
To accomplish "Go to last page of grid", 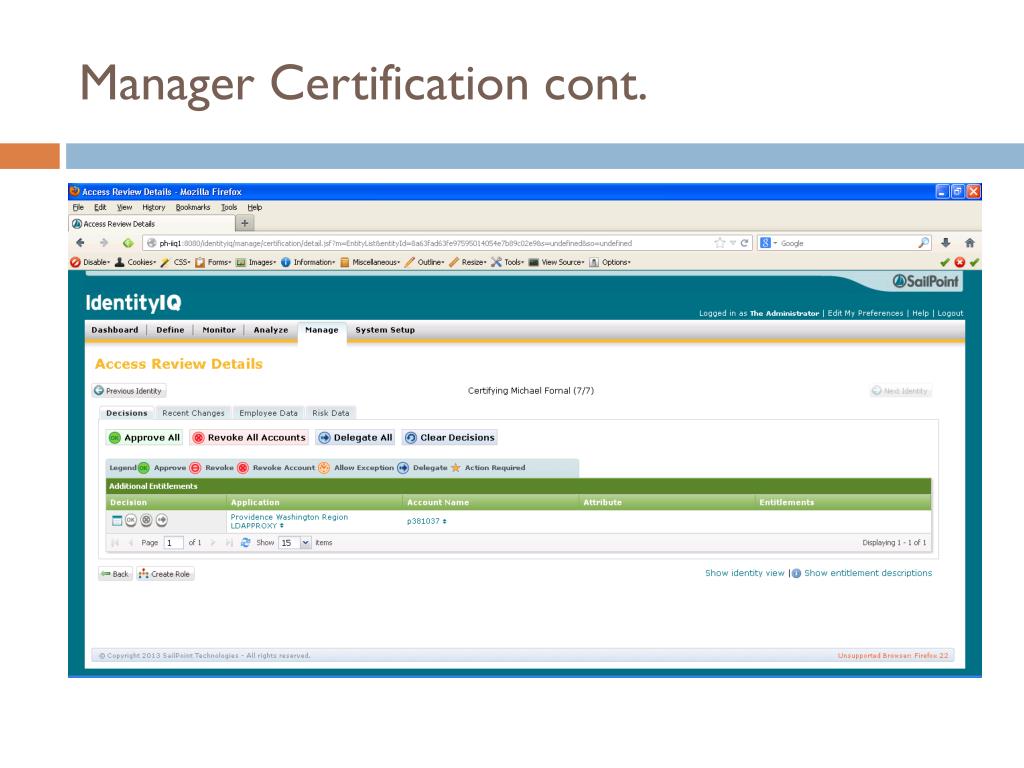I will [229, 543].
